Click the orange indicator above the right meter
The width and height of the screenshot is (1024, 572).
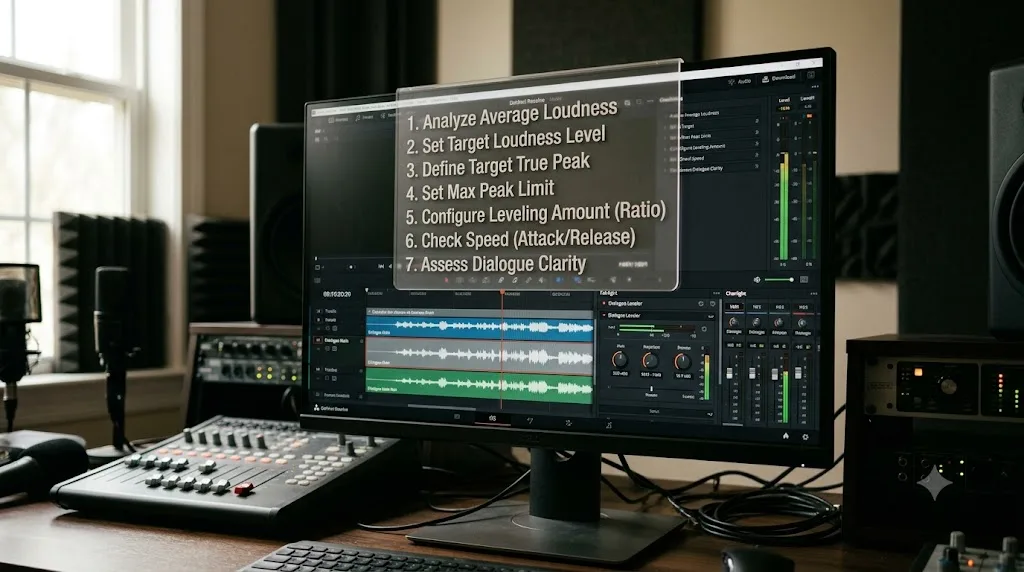click(810, 116)
